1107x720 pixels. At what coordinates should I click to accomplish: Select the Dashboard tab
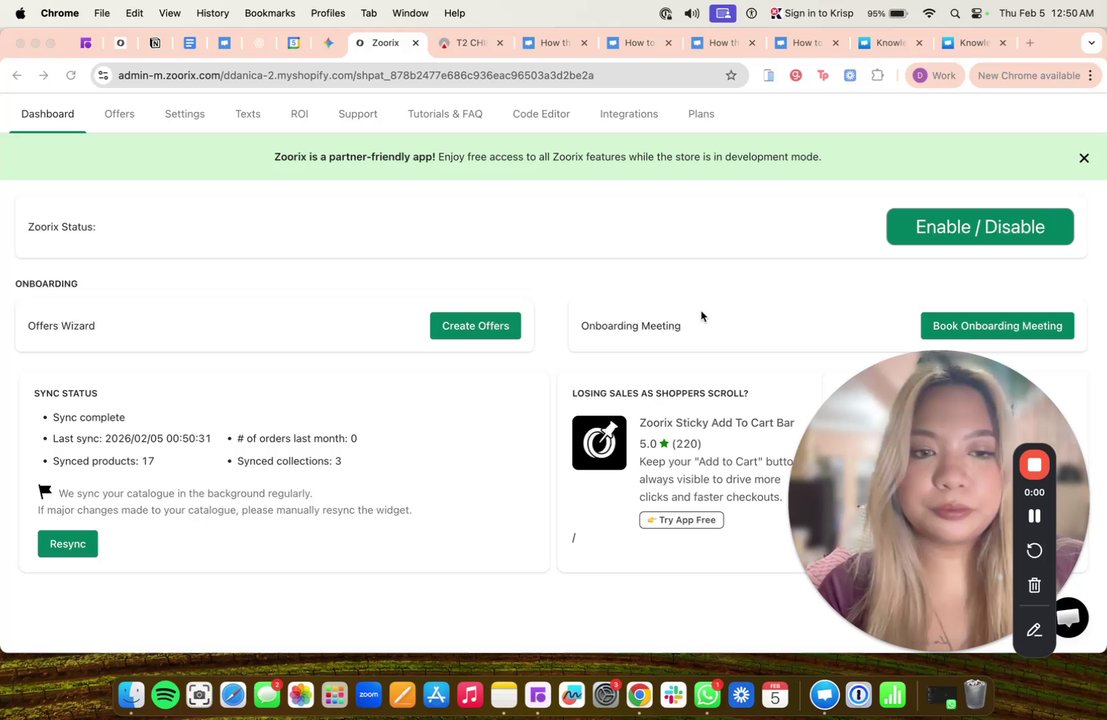[x=47, y=114]
